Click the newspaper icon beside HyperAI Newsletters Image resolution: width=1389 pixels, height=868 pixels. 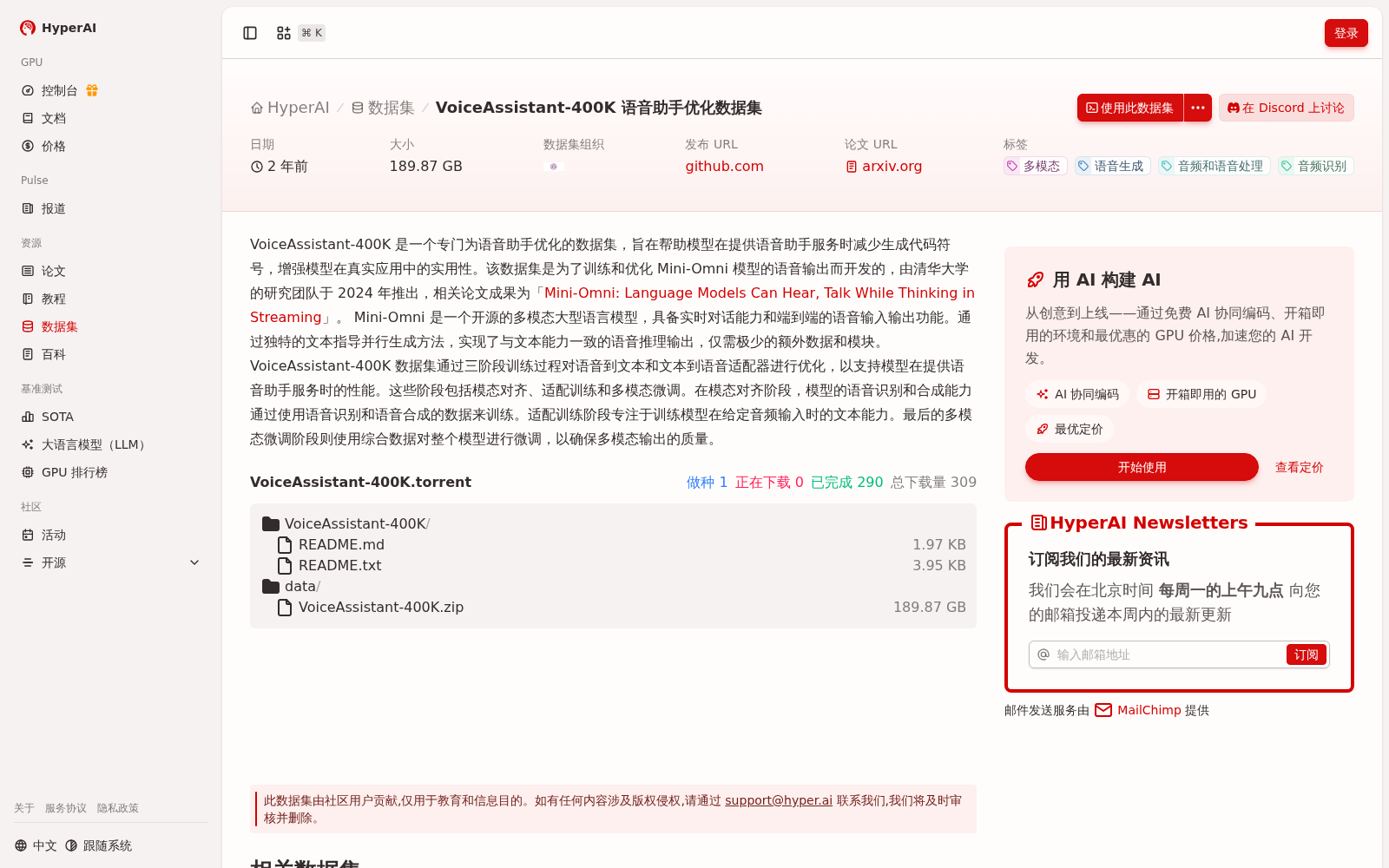pos(1038,523)
